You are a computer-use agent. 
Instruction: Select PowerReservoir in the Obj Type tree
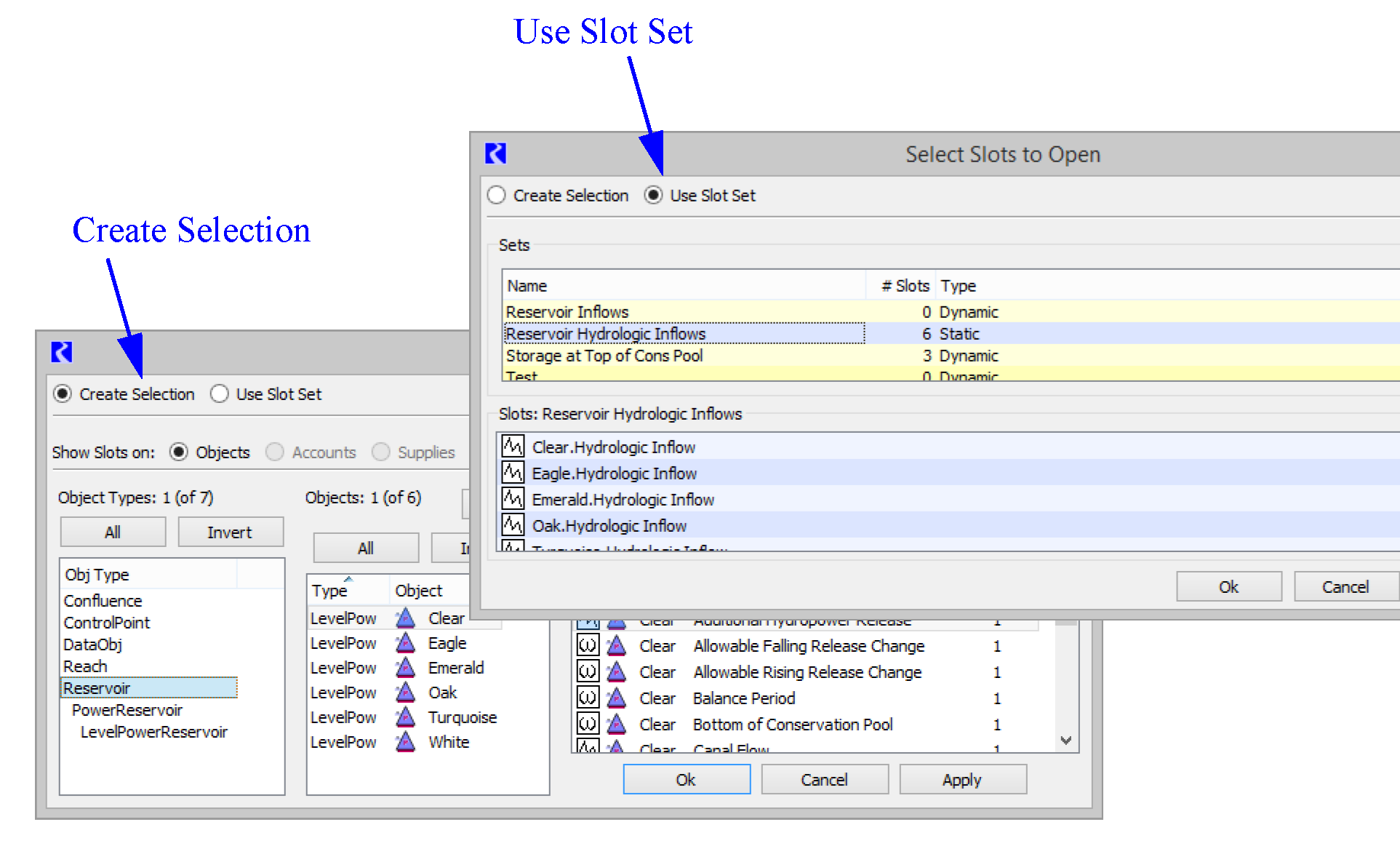[x=127, y=710]
